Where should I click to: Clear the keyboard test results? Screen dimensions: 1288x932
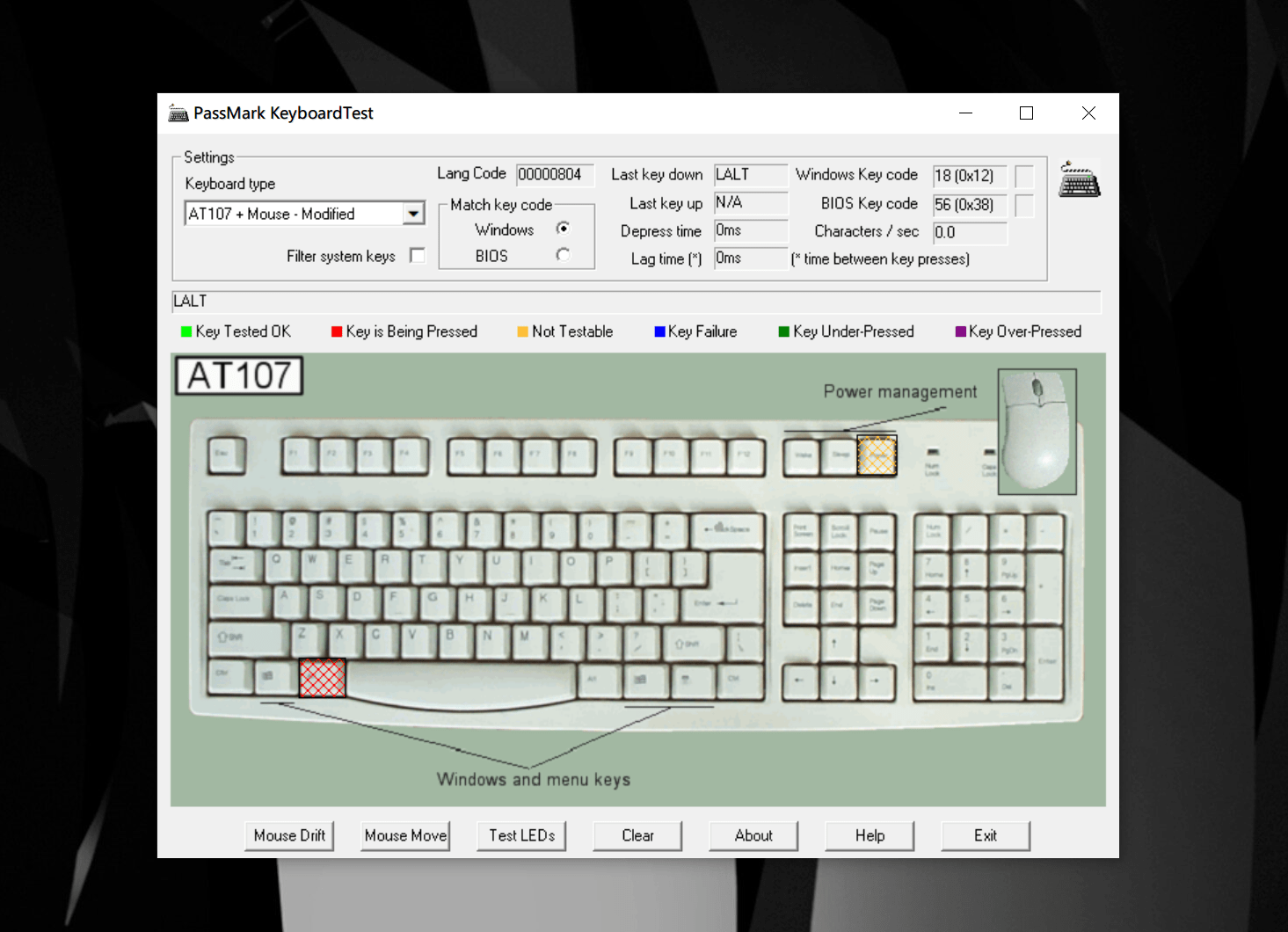tap(637, 835)
